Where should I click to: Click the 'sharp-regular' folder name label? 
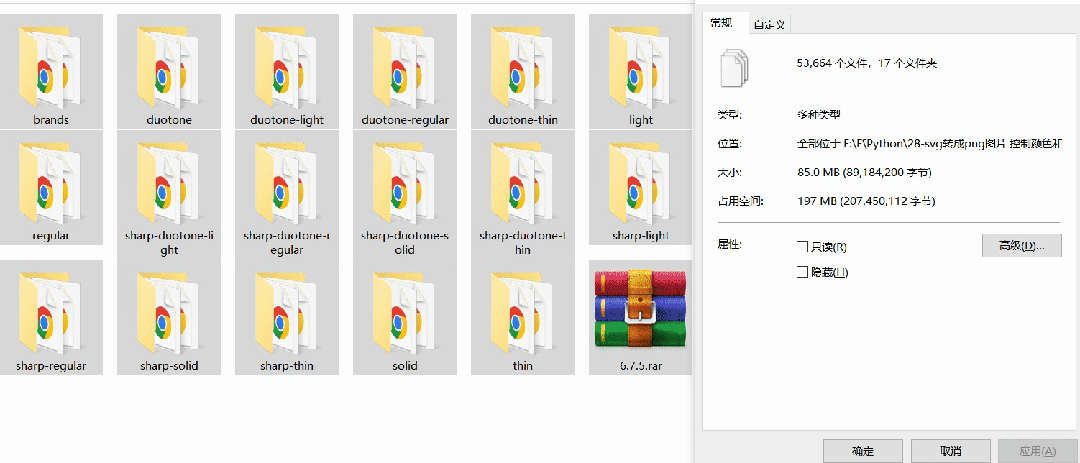[51, 366]
